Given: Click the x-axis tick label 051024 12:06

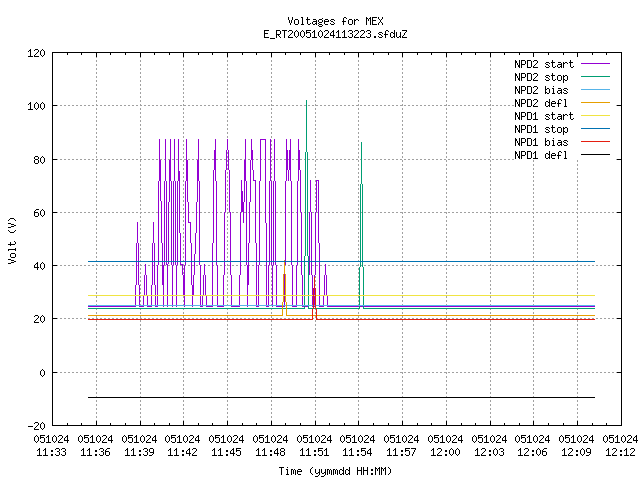Looking at the screenshot, I should point(532,445).
